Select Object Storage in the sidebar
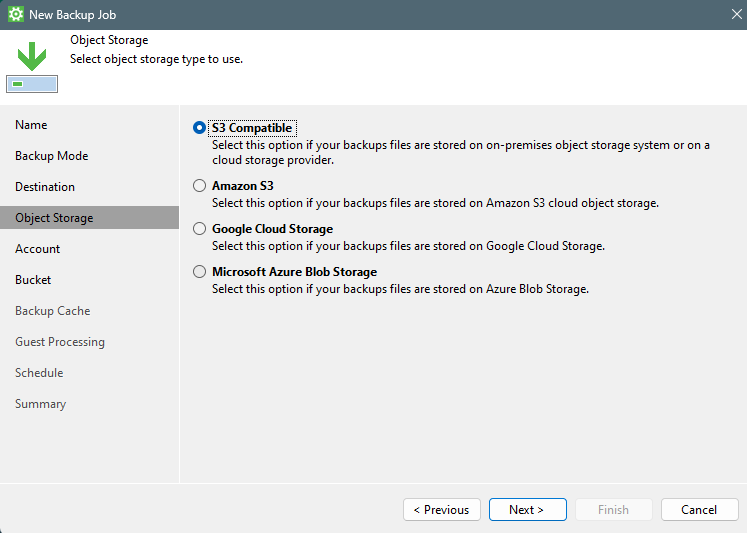This screenshot has height=533, width=747. click(x=54, y=218)
